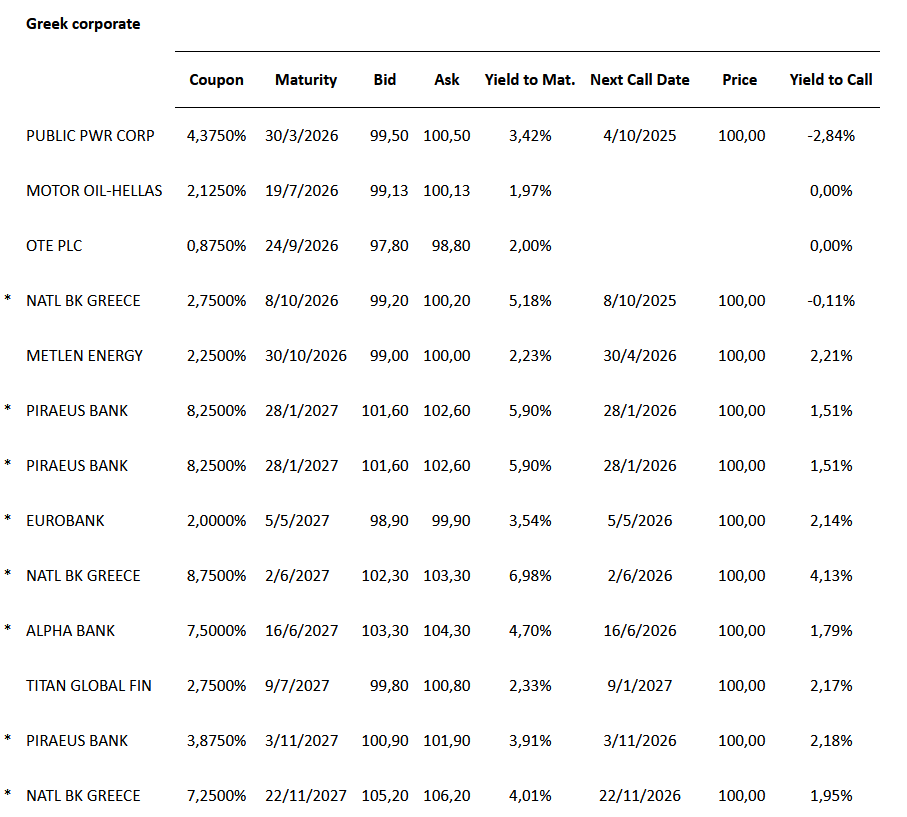
Task: Select the OTE PLC bond name
Action: (x=54, y=246)
